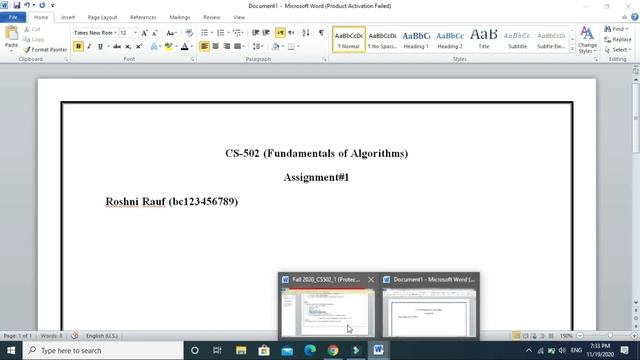Click the Clear Formatting icon
Viewport: 640px width, 360px height.
[189, 33]
